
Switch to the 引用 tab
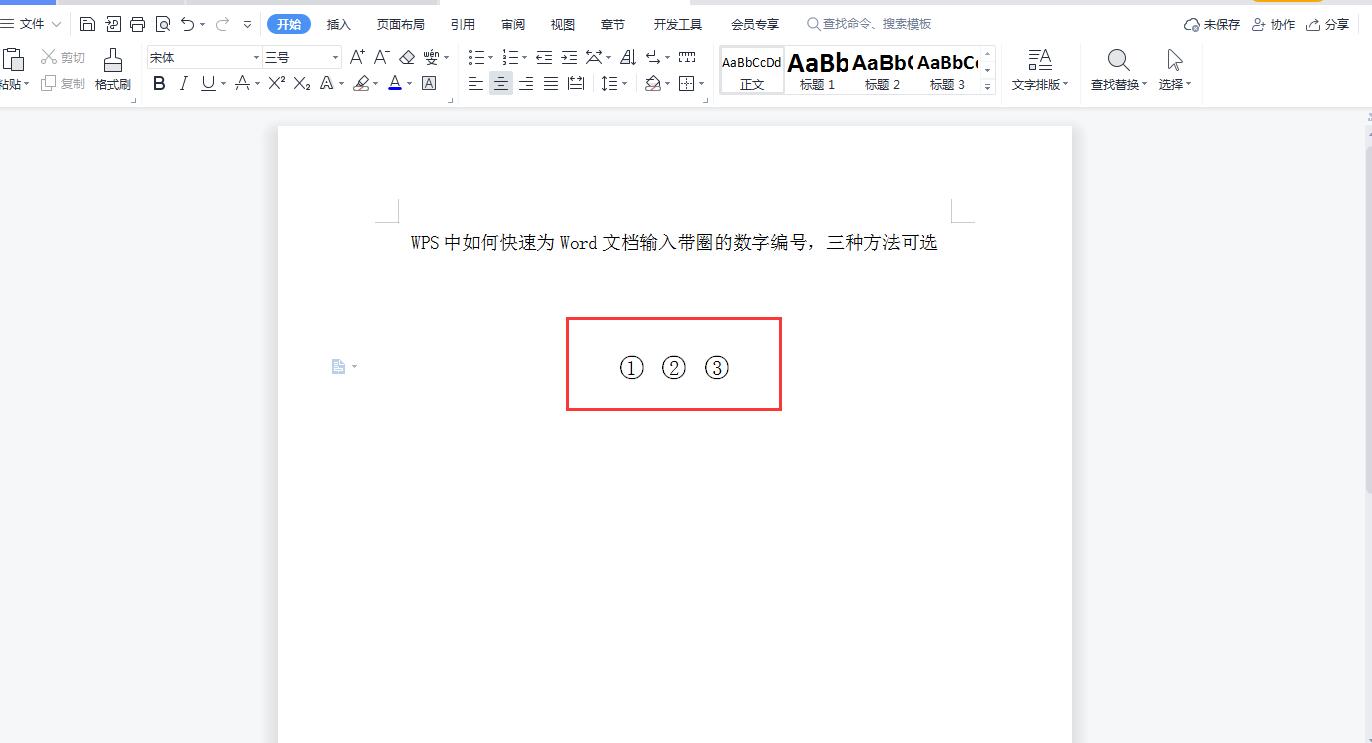tap(463, 24)
